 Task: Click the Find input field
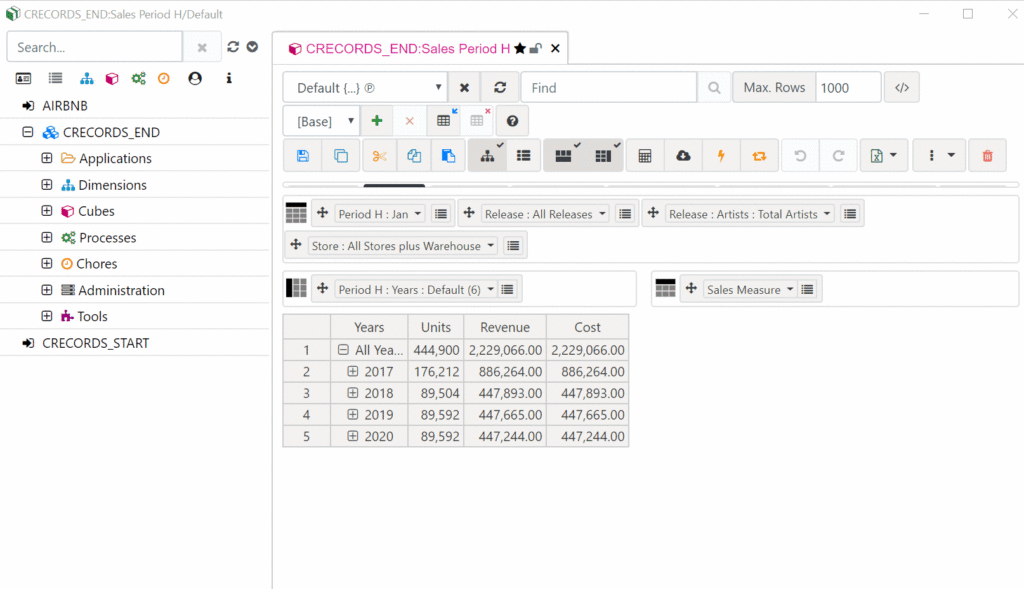[x=608, y=88]
